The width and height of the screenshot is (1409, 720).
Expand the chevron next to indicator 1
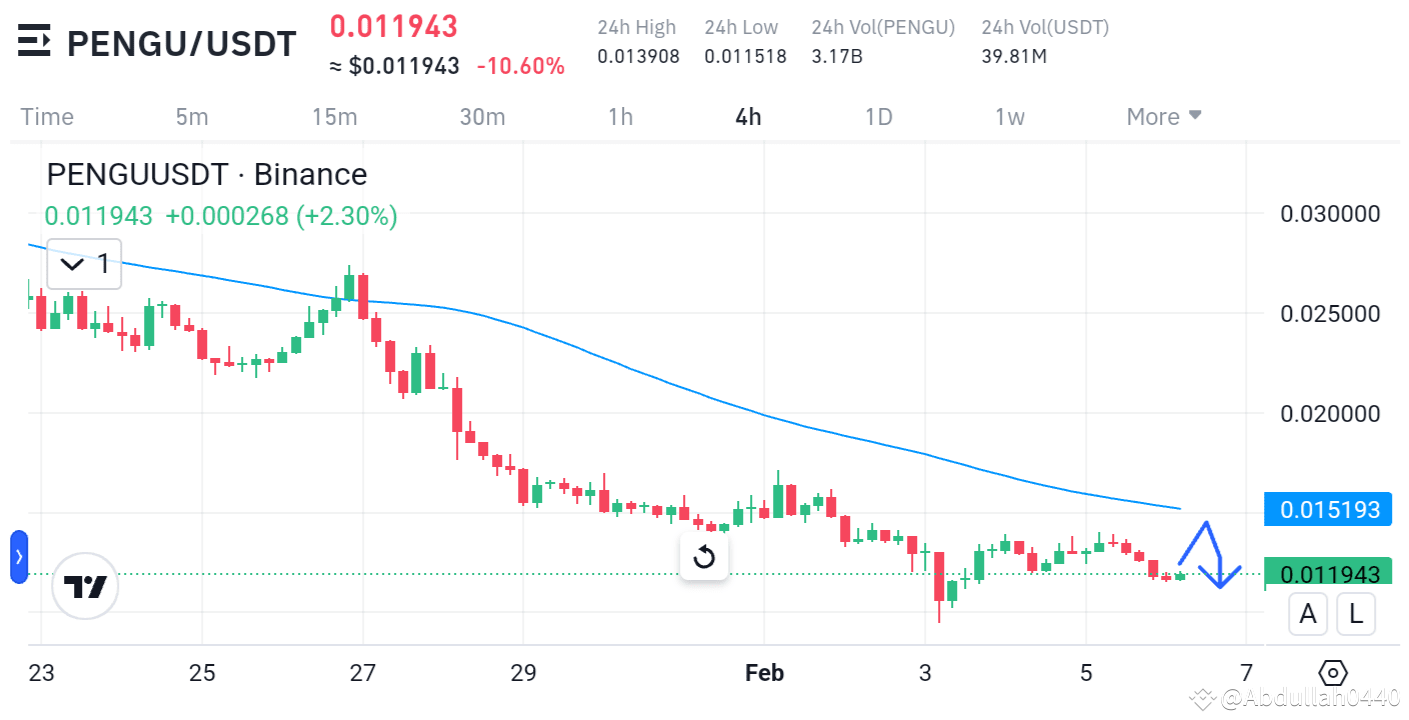70,264
